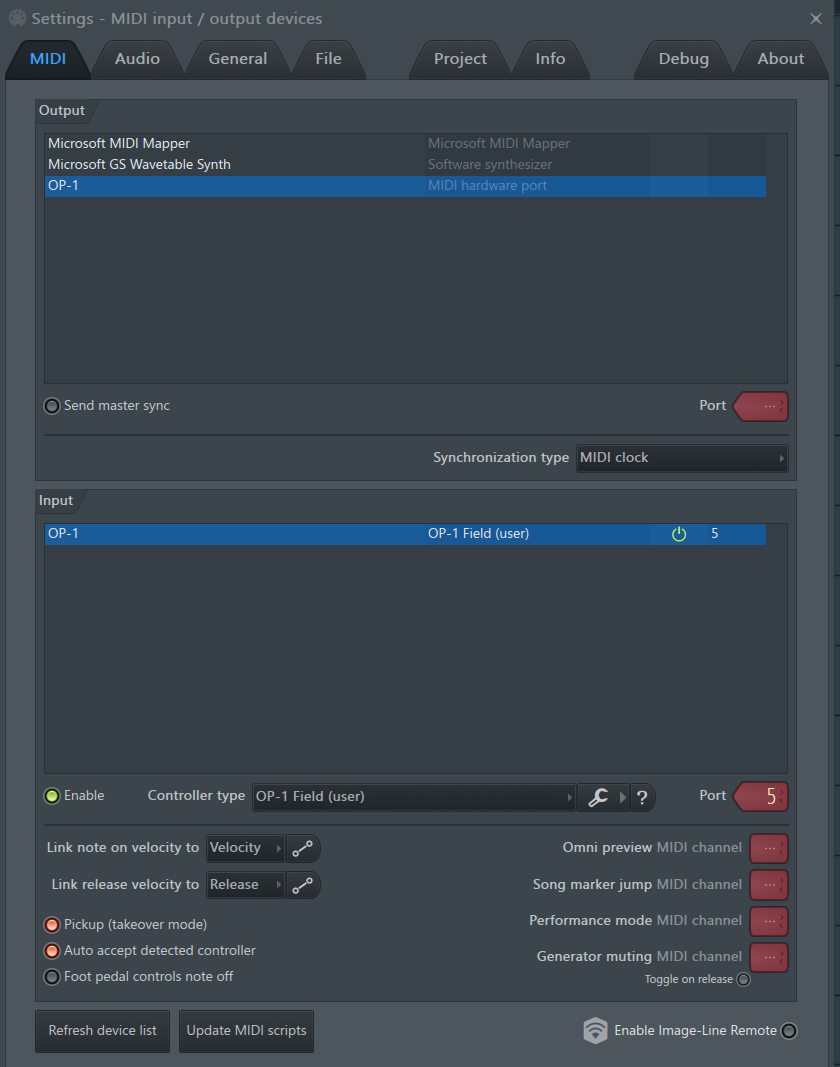This screenshot has width=840, height=1067.
Task: Set the Omni preview MIDI channel selector
Action: click(x=768, y=848)
